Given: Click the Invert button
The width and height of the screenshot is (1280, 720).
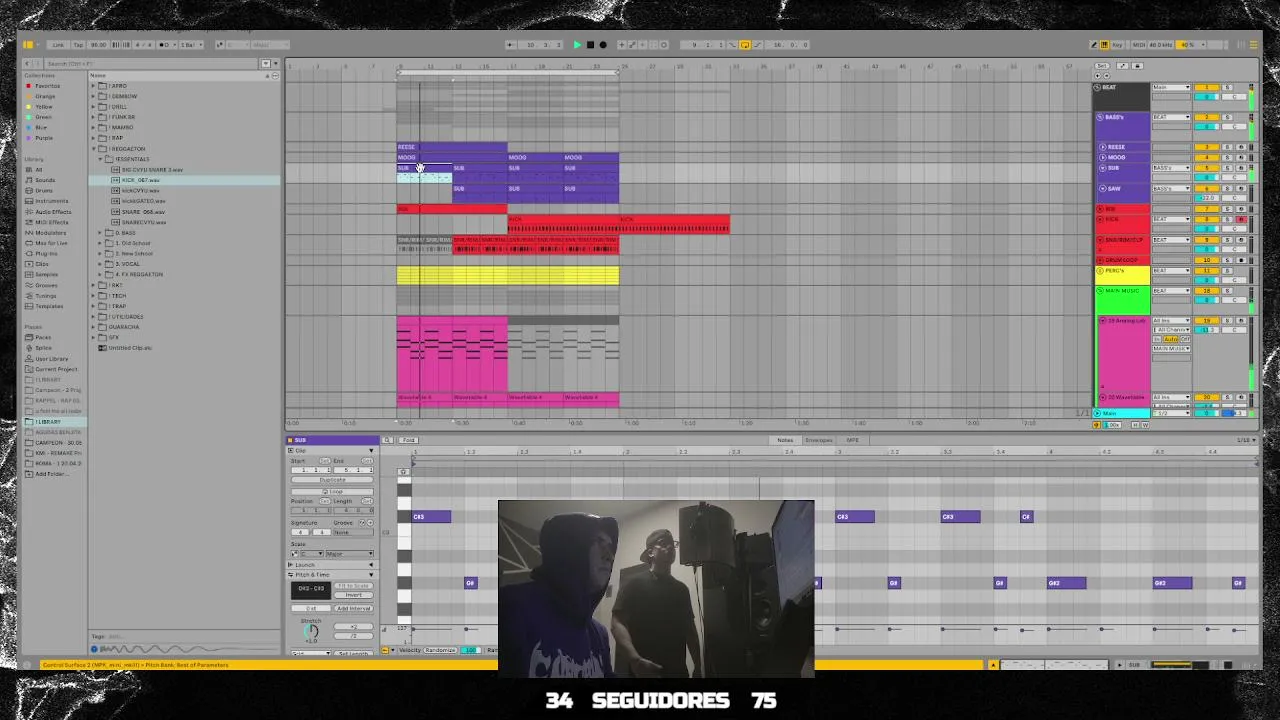Looking at the screenshot, I should pos(353,595).
